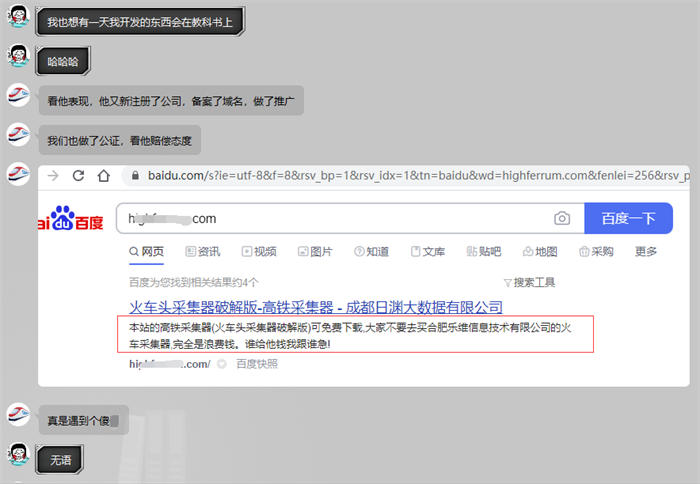This screenshot has width=700, height=484.
Task: Click the camera image-search icon
Action: click(562, 218)
